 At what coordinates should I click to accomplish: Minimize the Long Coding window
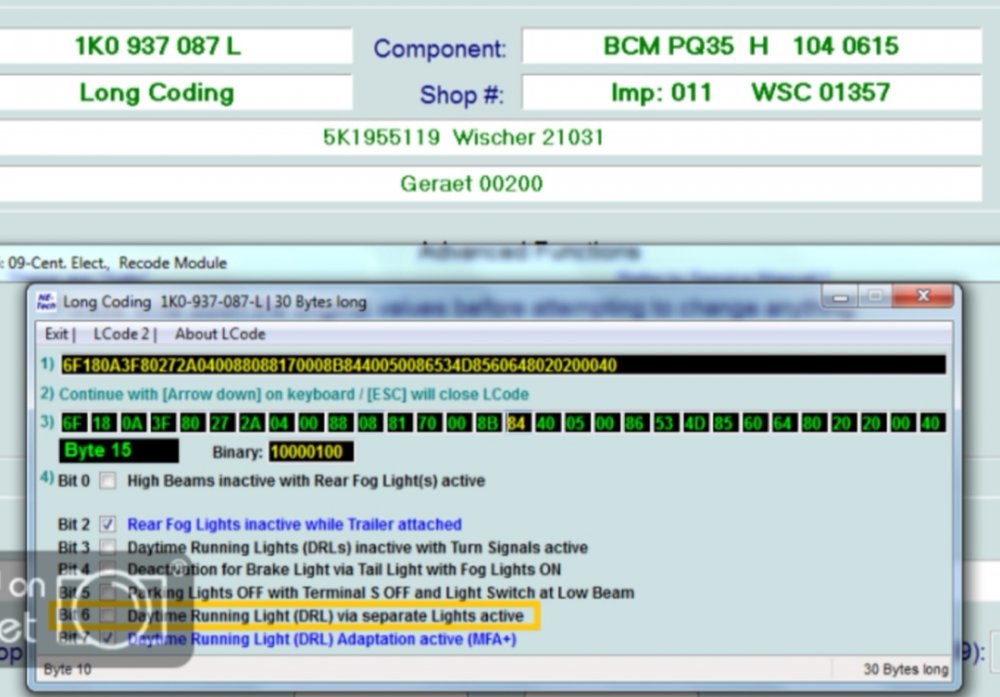pos(840,296)
